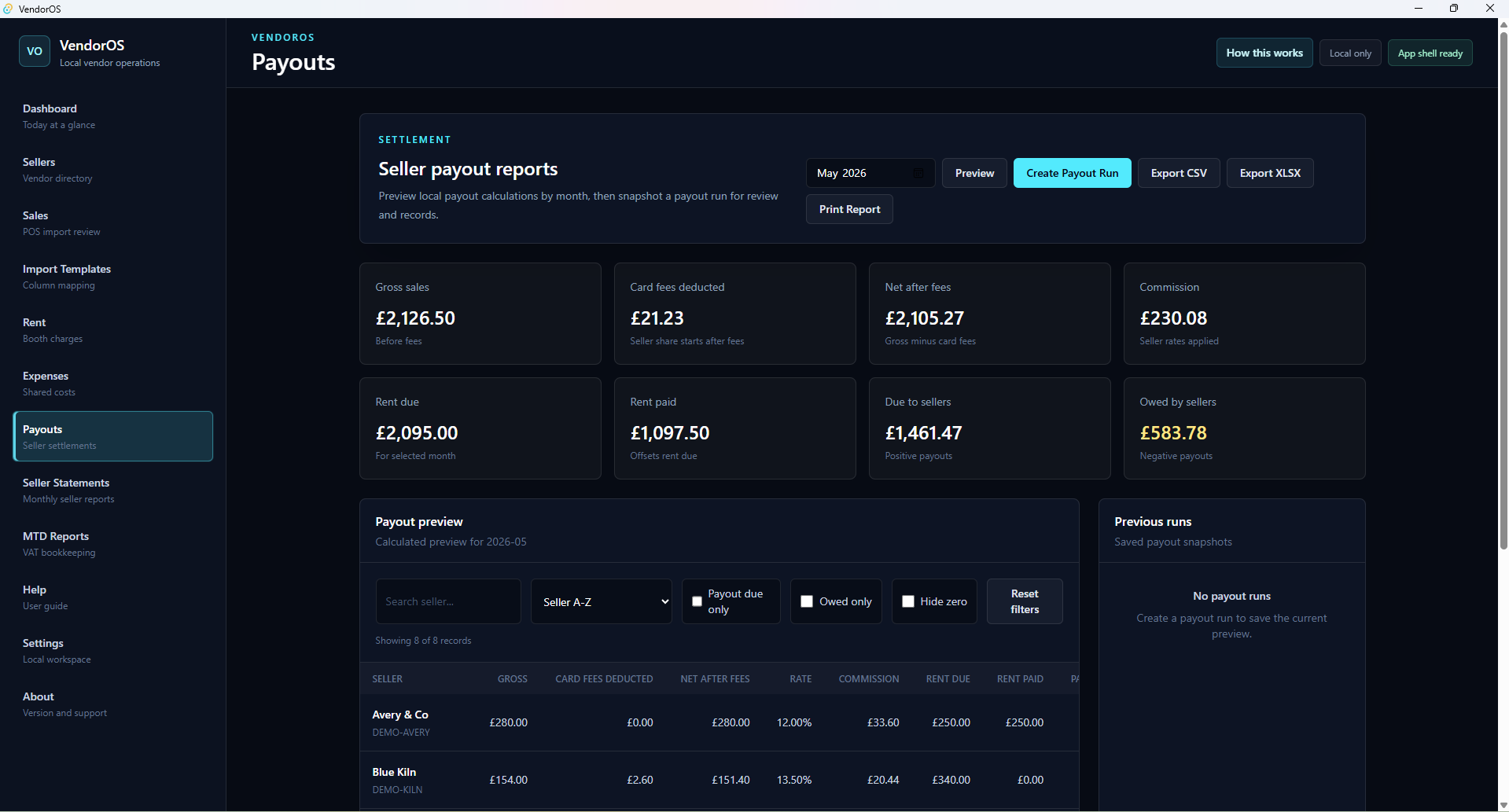
Task: Click the Gross sales £2,126.50 card
Action: pyautogui.click(x=480, y=314)
